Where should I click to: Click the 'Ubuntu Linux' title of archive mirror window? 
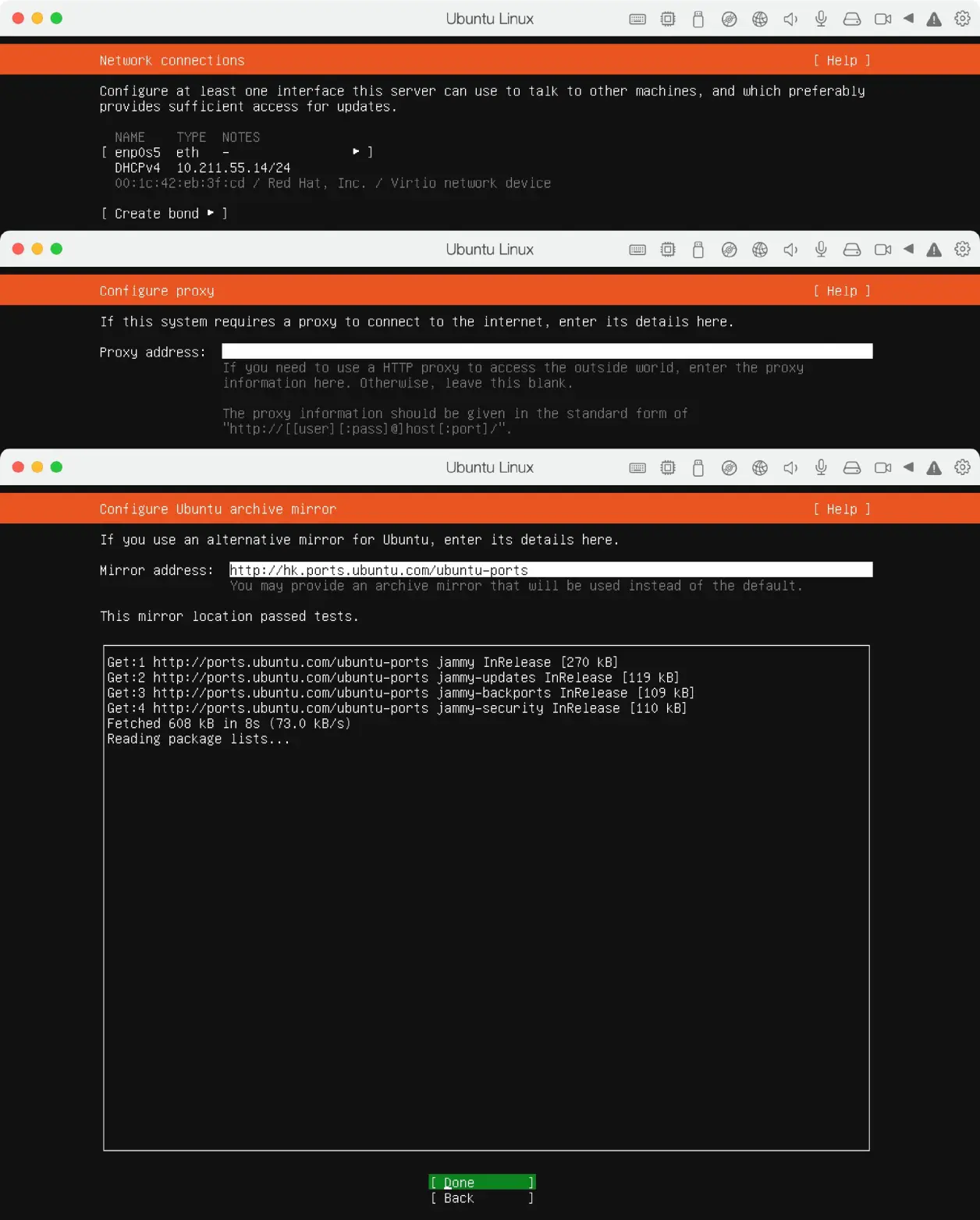click(x=490, y=467)
